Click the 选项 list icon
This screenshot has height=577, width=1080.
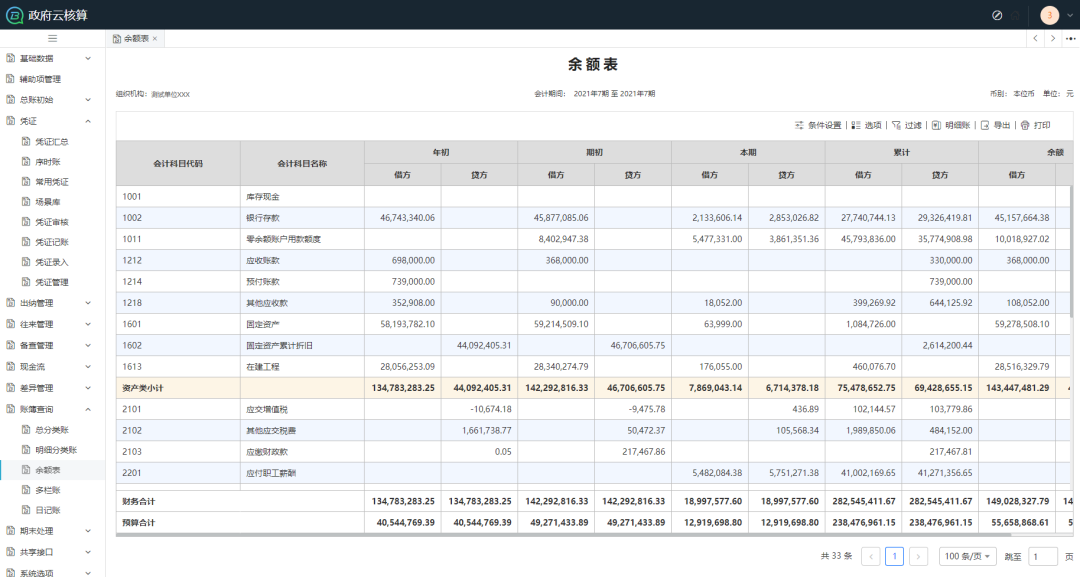855,125
